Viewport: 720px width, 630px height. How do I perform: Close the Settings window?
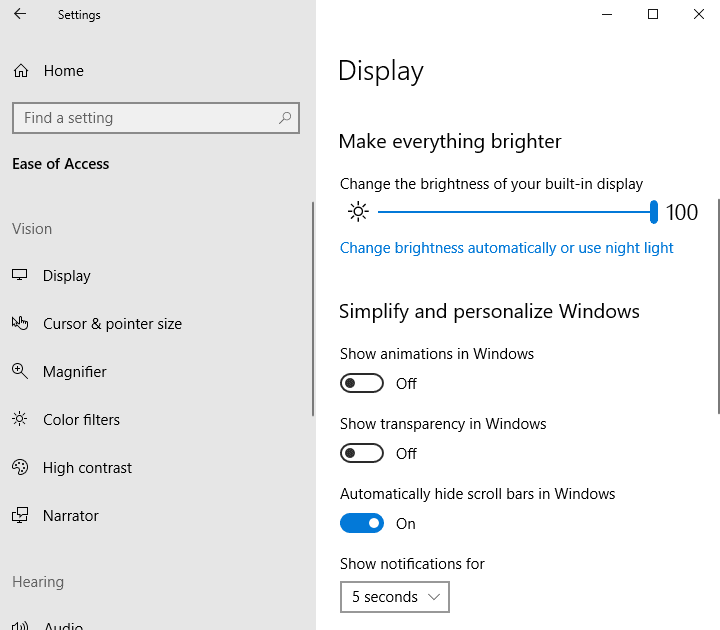click(698, 14)
